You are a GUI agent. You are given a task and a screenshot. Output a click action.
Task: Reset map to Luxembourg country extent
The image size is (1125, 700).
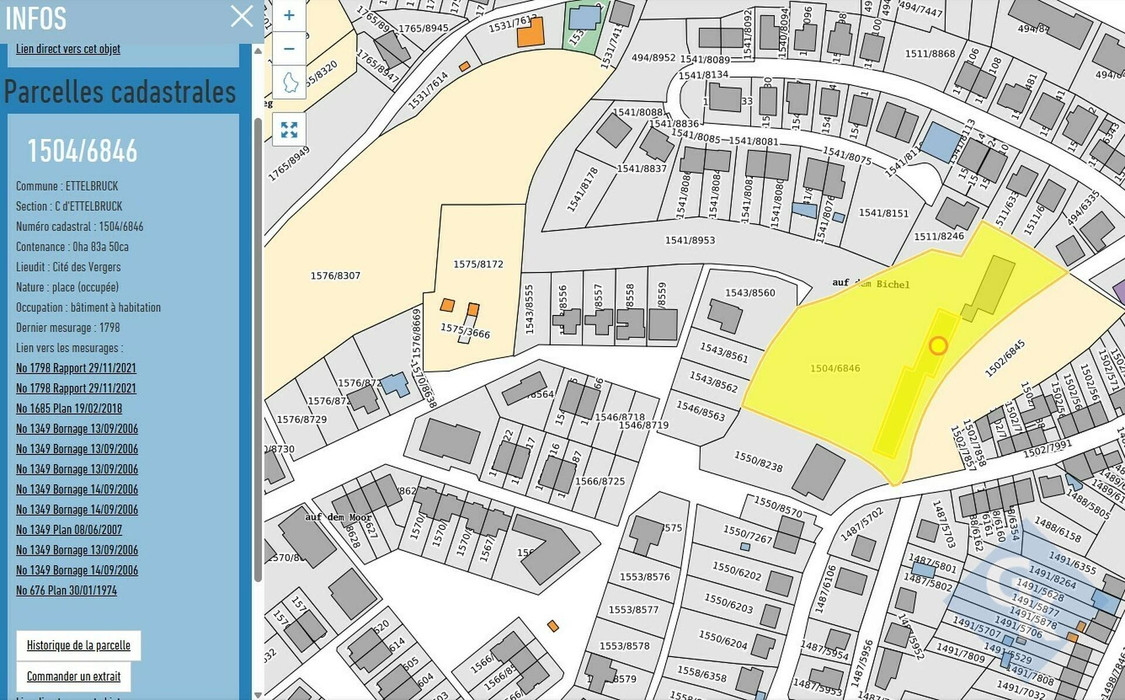289,82
